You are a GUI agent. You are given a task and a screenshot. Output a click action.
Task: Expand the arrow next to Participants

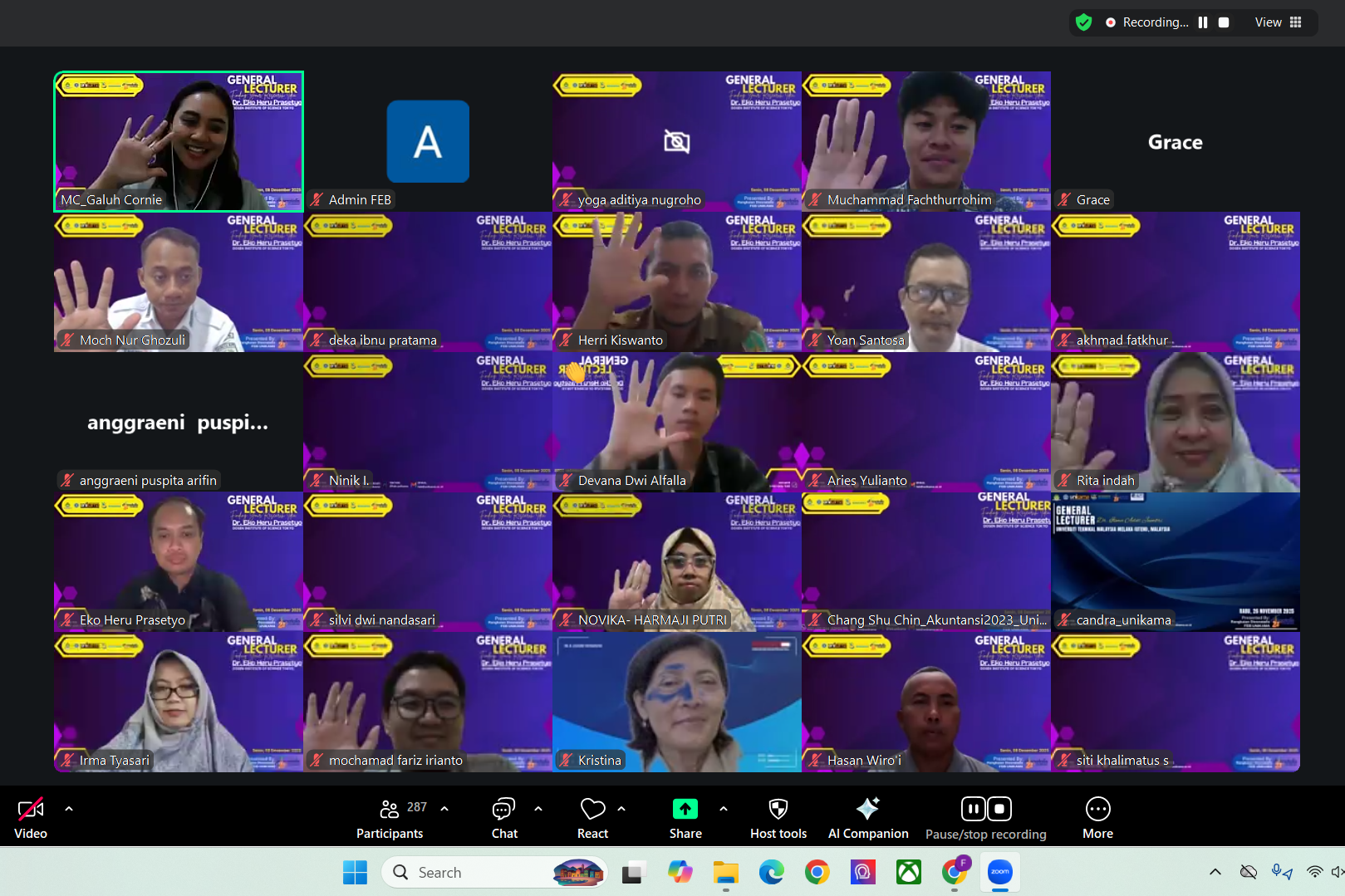tap(444, 808)
